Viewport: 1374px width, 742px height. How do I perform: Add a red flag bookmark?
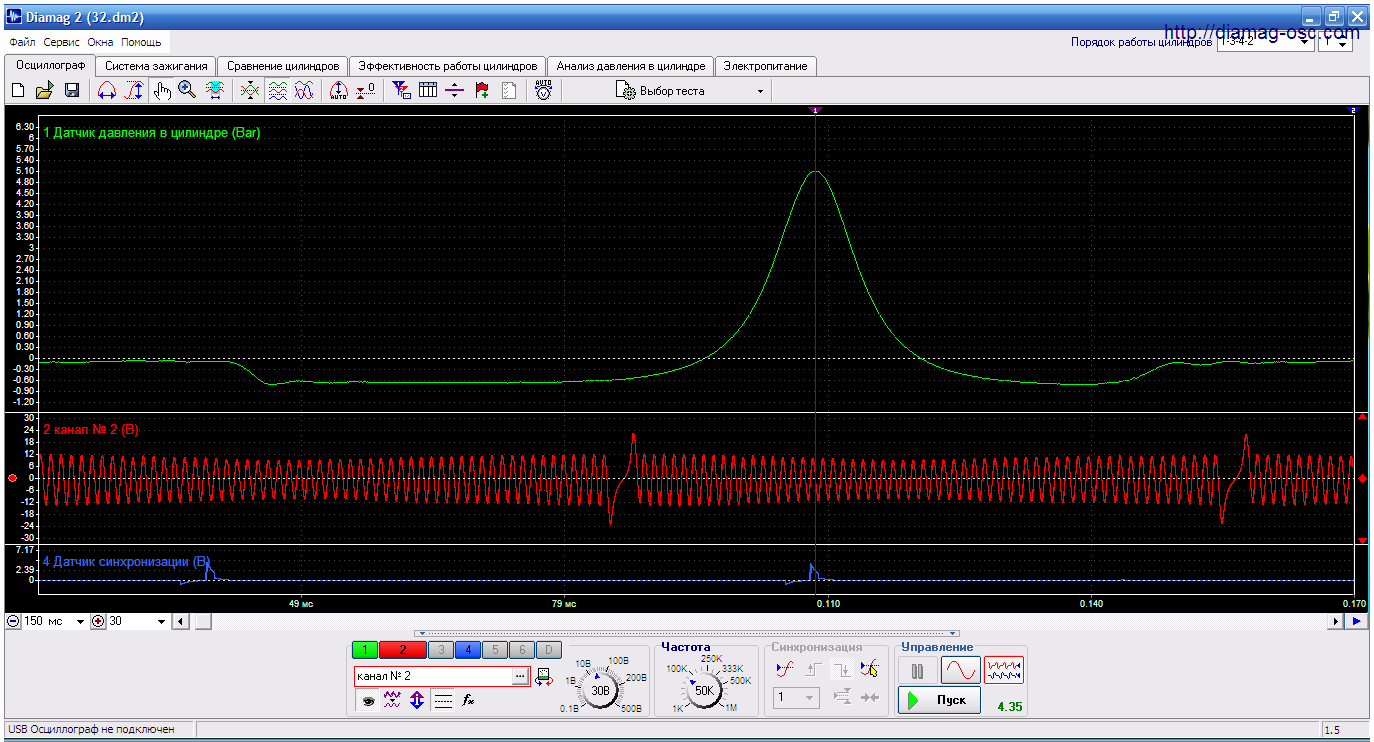tap(483, 91)
